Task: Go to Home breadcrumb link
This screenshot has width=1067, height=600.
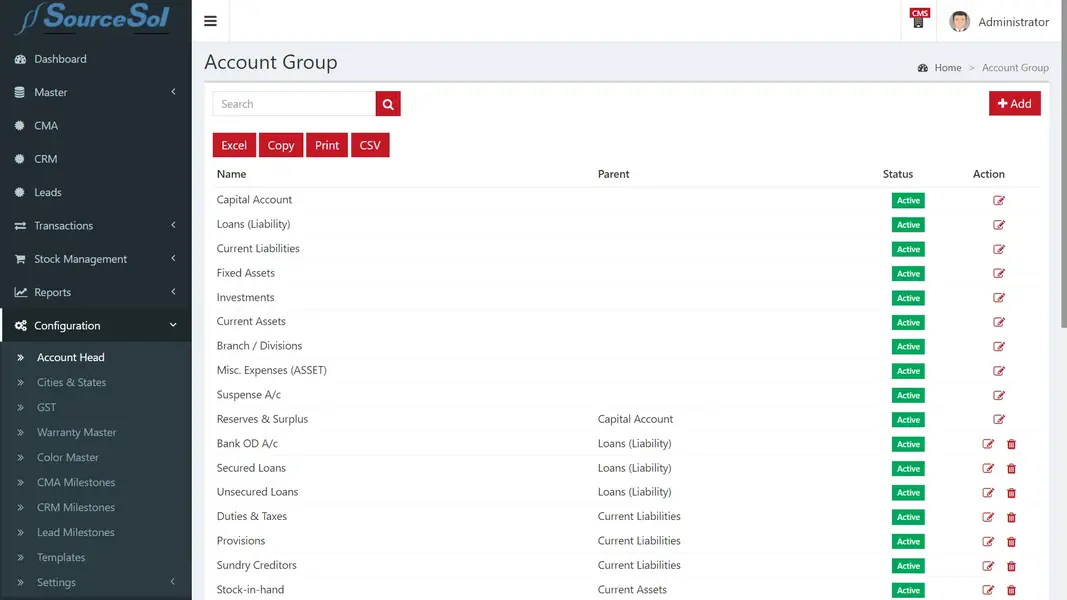Action: [947, 68]
